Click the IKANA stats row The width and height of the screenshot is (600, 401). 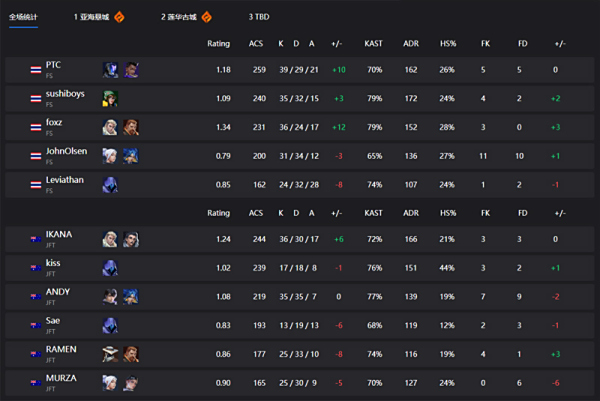point(300,240)
